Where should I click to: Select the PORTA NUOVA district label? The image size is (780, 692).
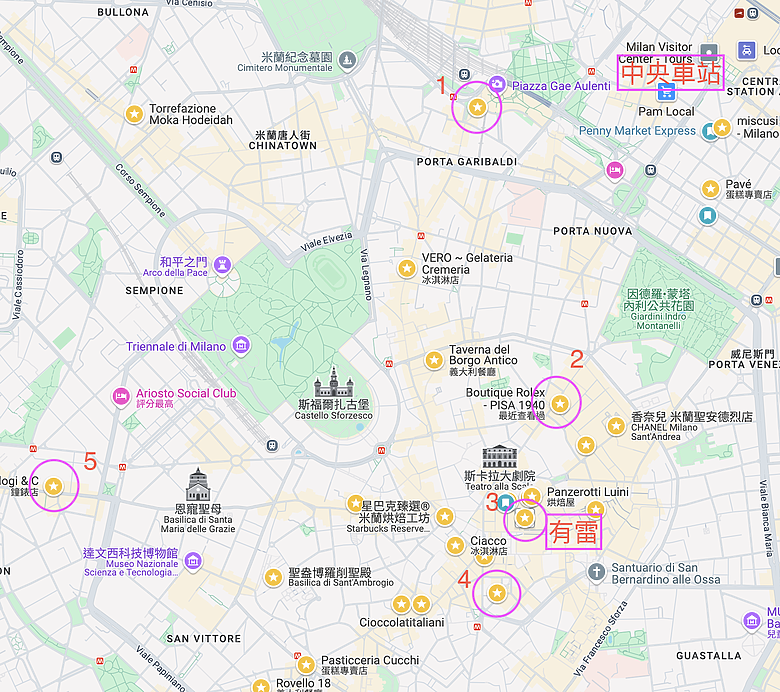592,231
